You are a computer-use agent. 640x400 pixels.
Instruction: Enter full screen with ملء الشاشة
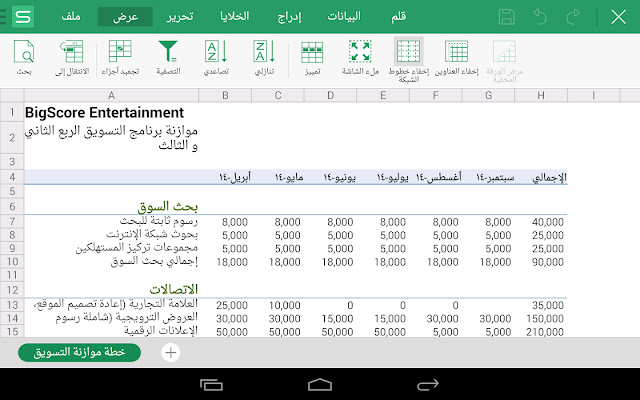pyautogui.click(x=360, y=57)
